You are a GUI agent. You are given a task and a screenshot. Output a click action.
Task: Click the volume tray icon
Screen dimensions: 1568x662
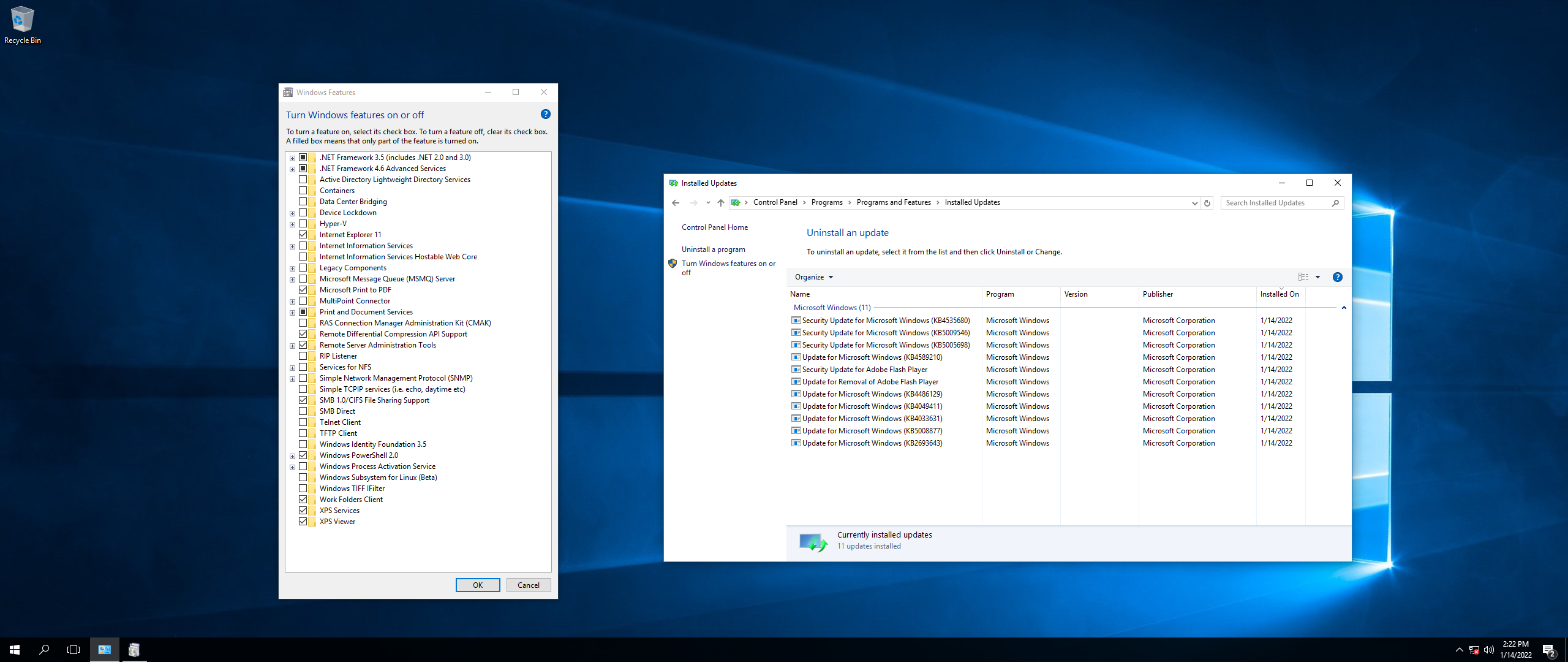[x=1489, y=650]
